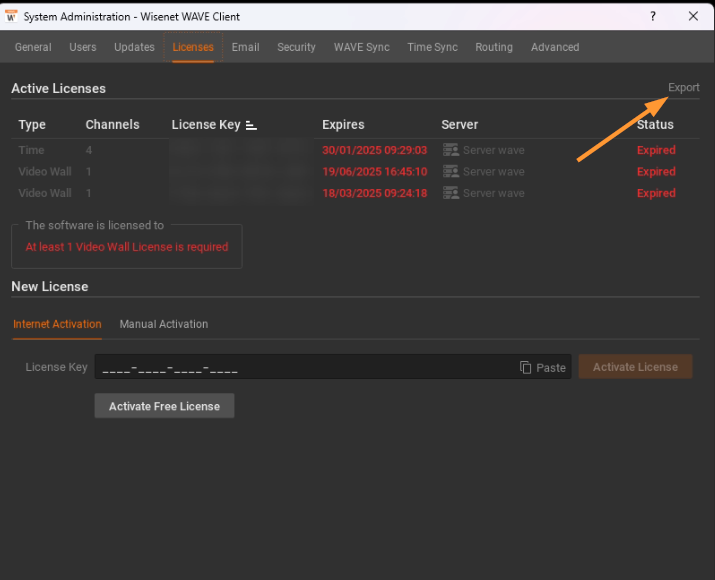Screen dimensions: 715x580
Task: Close the System Administration window
Action: pos(693,16)
